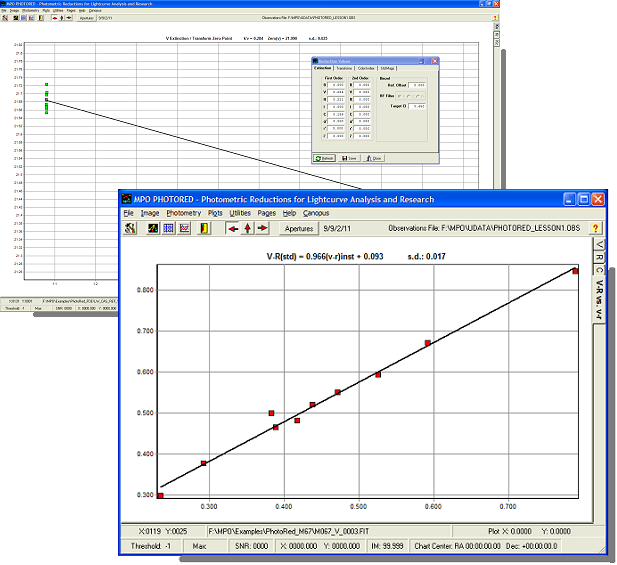This screenshot has height=565, width=617.
Task: Minimize the front MPO PHOTORED window
Action: (x=569, y=199)
